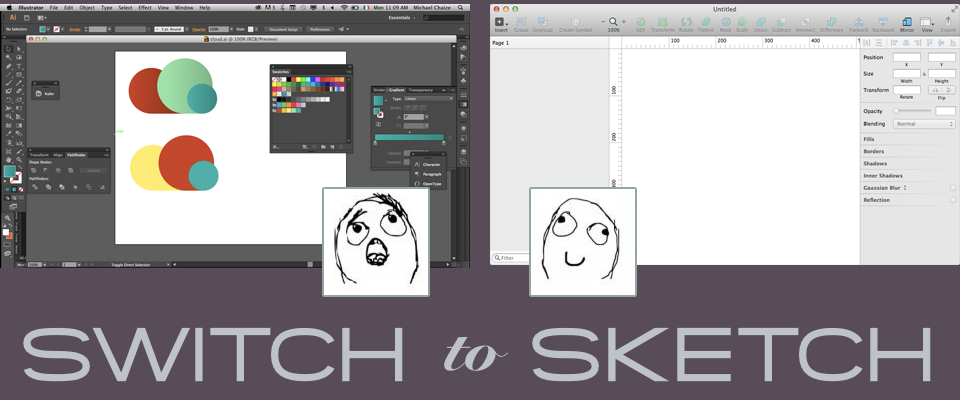Click the Intersect icon in Sketch toolbar
This screenshot has height=400, width=960.
click(x=805, y=21)
